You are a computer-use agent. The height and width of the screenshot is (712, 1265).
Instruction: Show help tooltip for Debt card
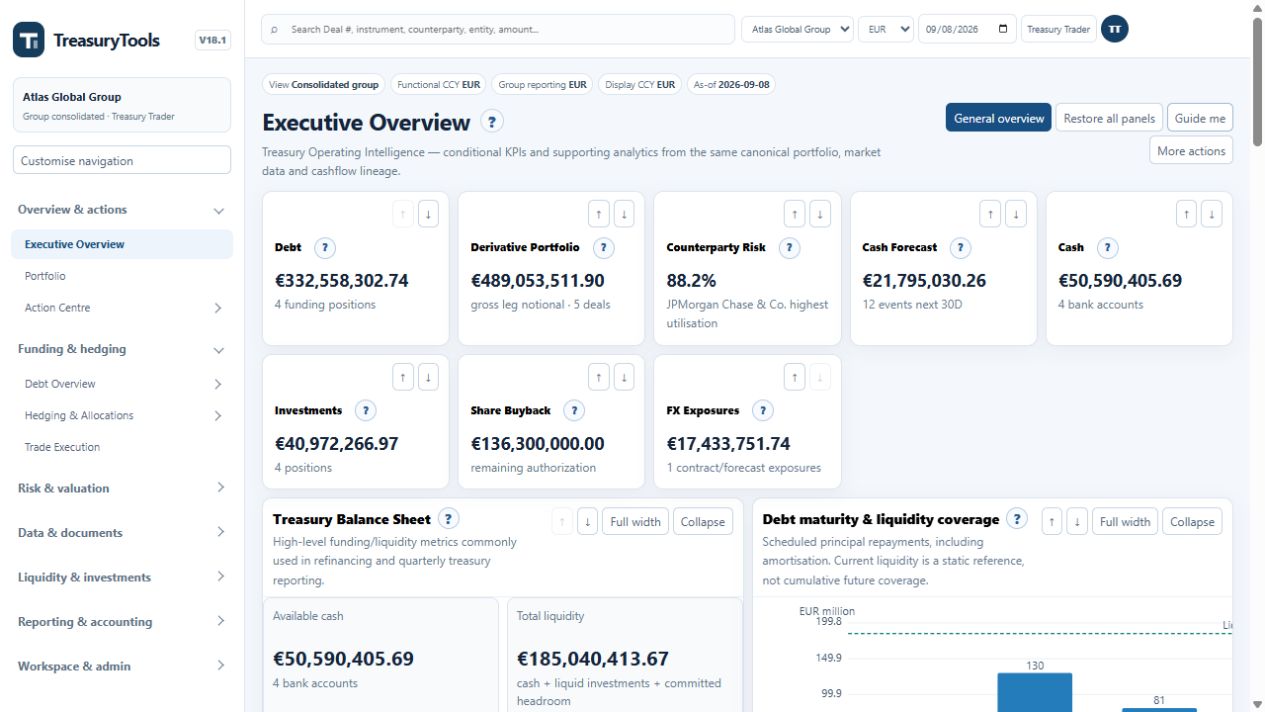tap(325, 248)
